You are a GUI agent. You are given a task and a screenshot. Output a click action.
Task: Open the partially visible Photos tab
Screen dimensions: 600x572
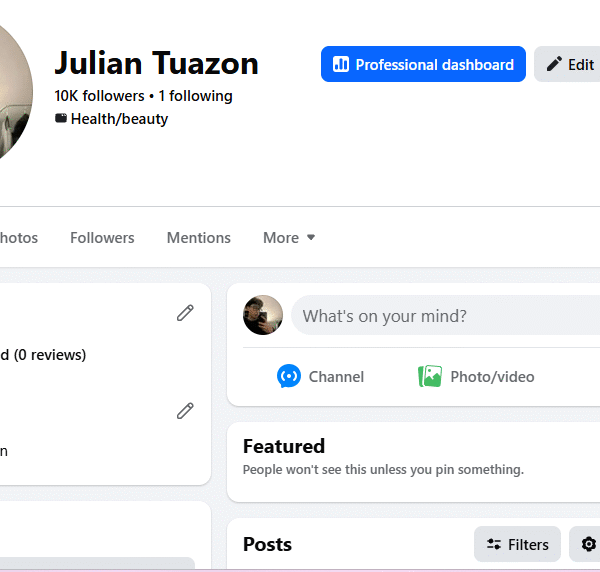point(18,238)
